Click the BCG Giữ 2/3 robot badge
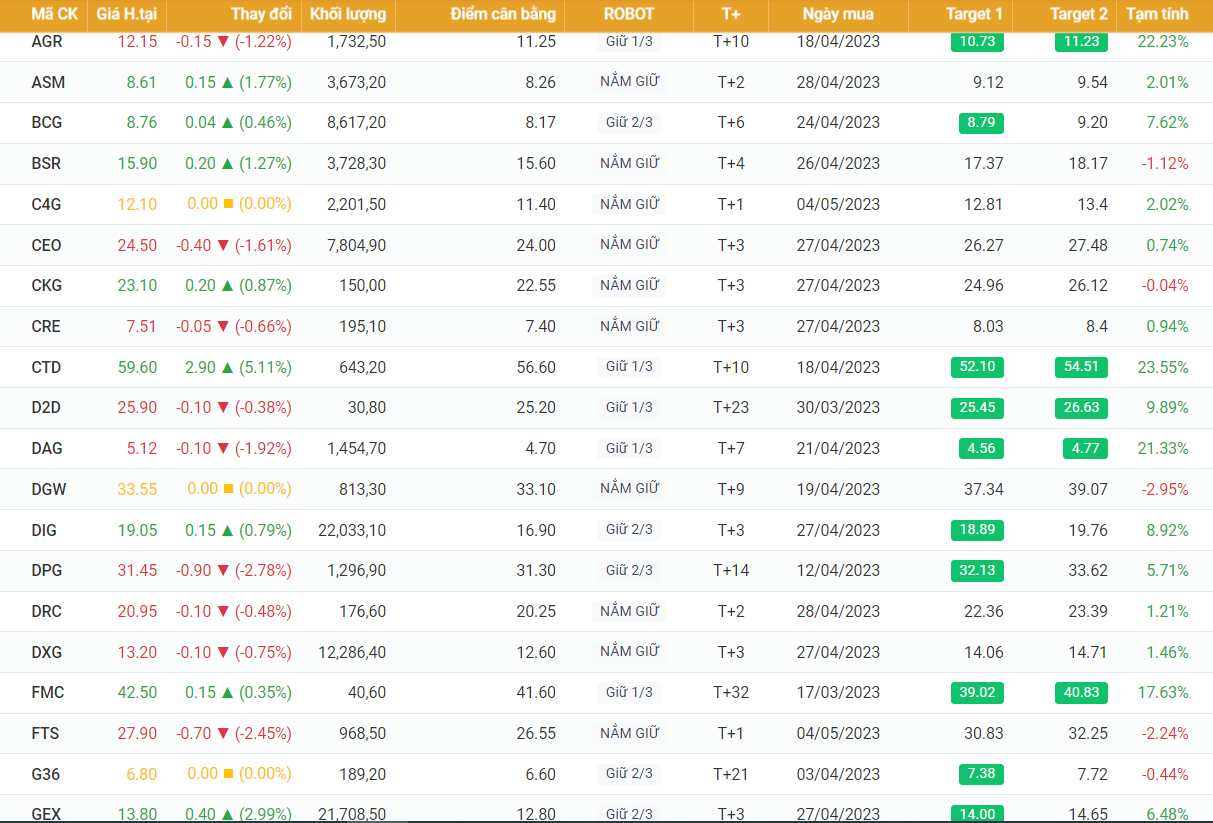Screen dimensions: 1213x823 (x=629, y=122)
